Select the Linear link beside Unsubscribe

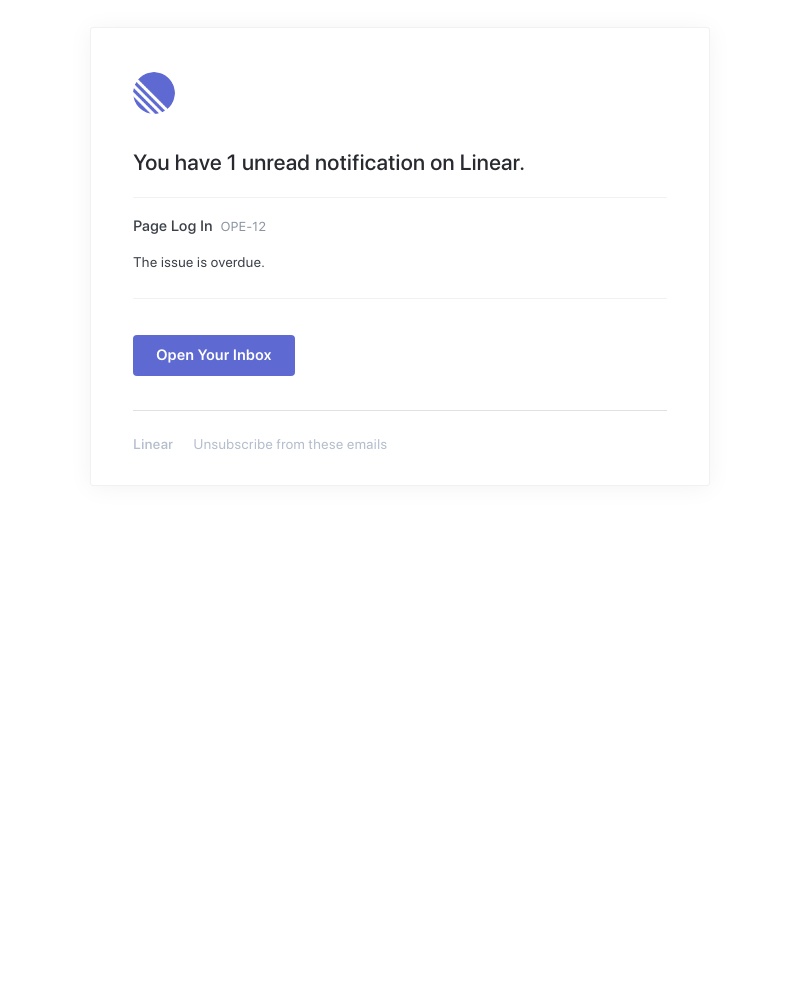coord(153,444)
